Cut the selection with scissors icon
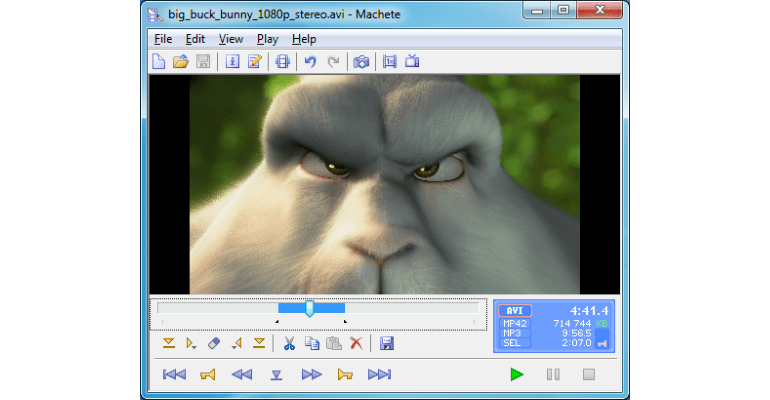The width and height of the screenshot is (770, 400). coord(289,344)
